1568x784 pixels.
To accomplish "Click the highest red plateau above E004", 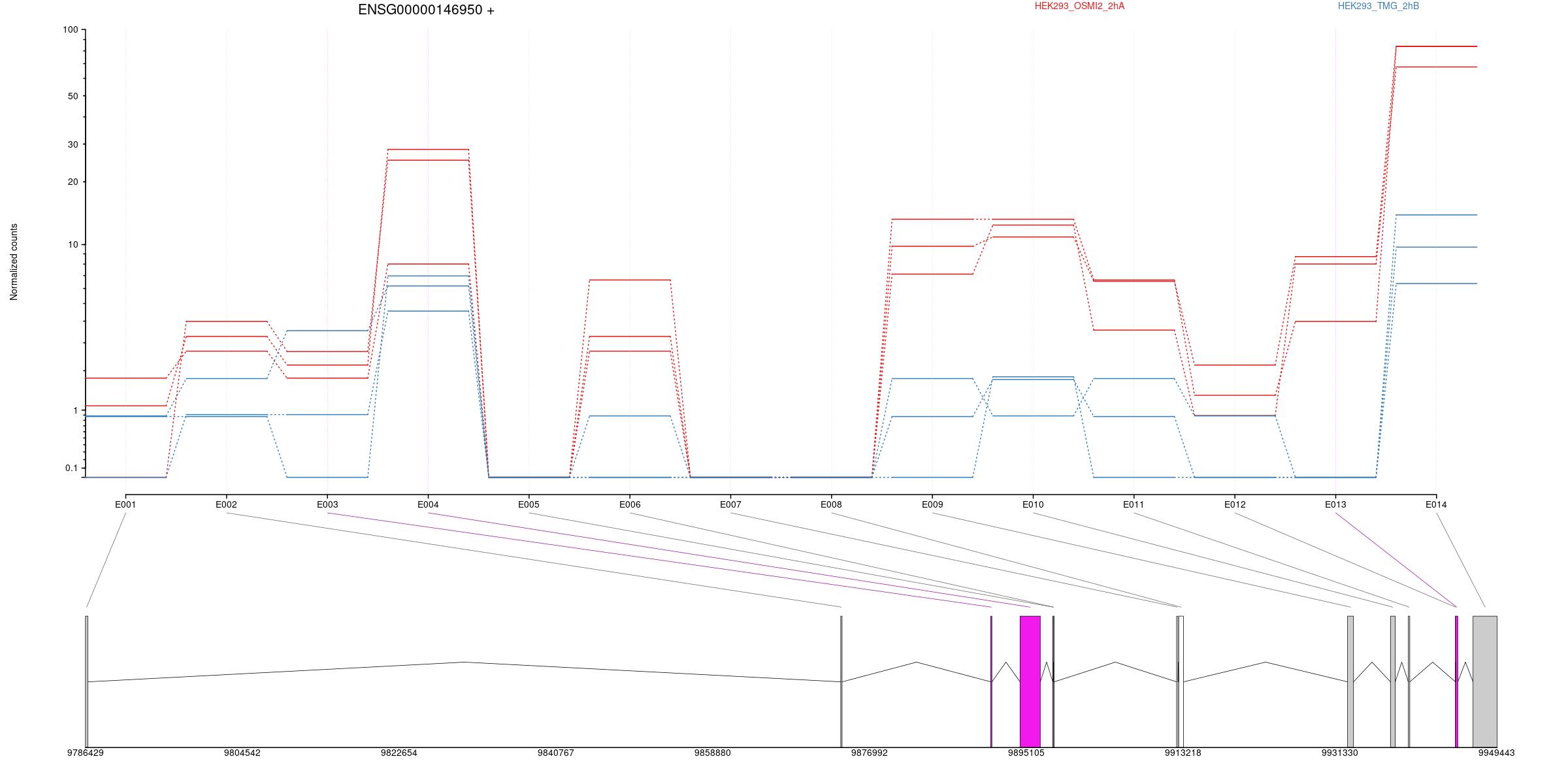I will pyautogui.click(x=428, y=150).
